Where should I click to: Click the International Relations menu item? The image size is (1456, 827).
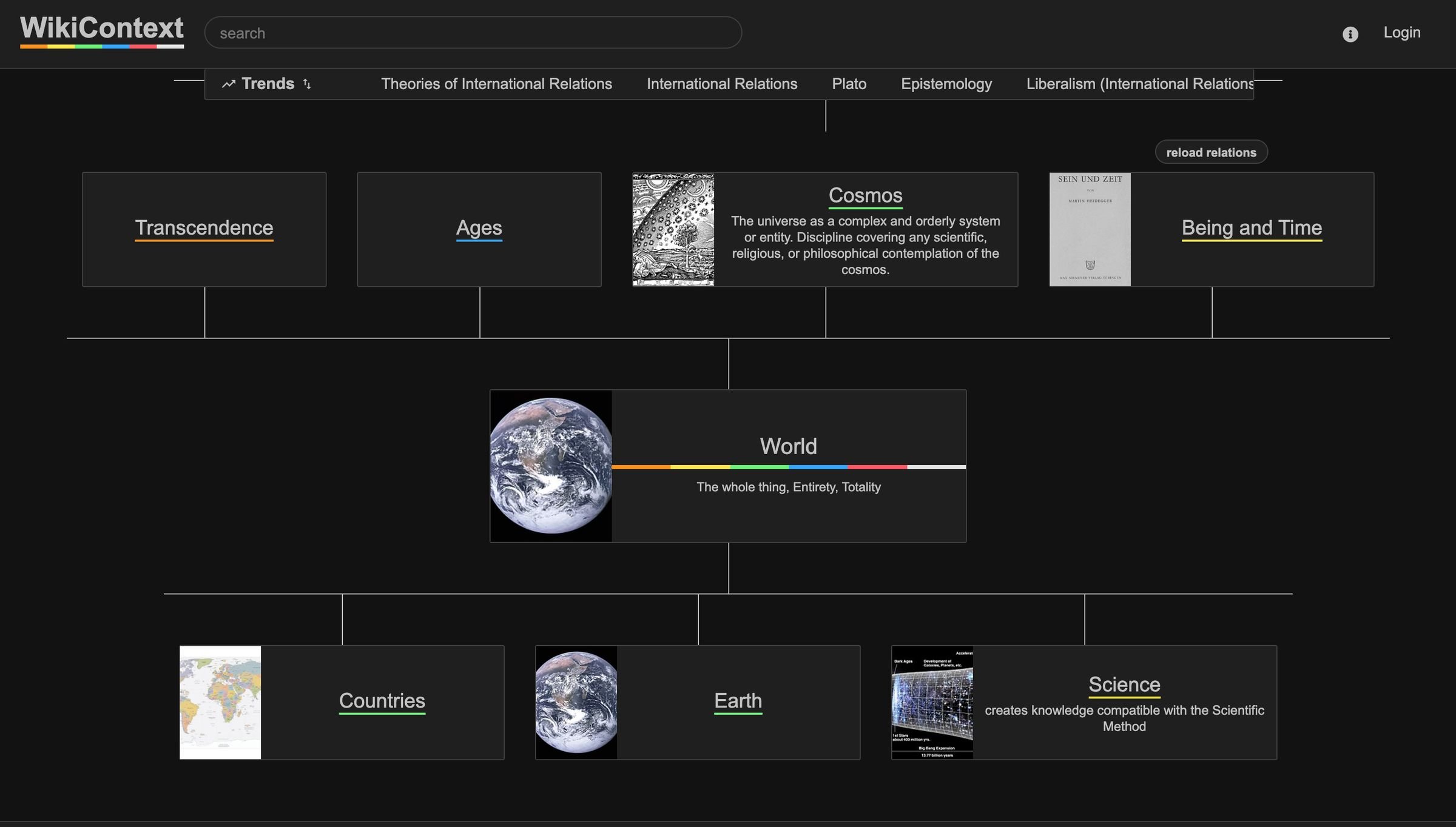tap(722, 84)
